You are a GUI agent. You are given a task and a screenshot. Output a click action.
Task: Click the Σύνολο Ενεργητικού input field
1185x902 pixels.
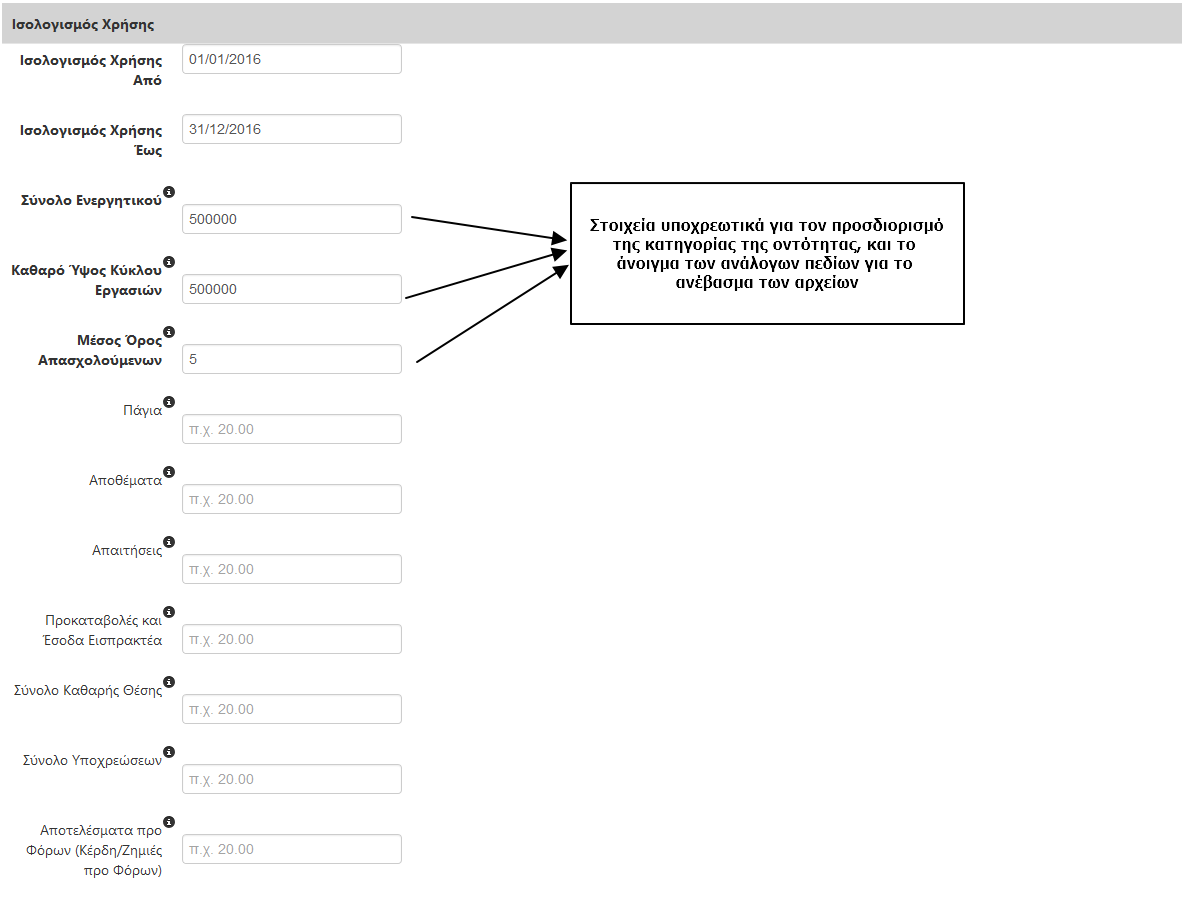click(x=291, y=219)
